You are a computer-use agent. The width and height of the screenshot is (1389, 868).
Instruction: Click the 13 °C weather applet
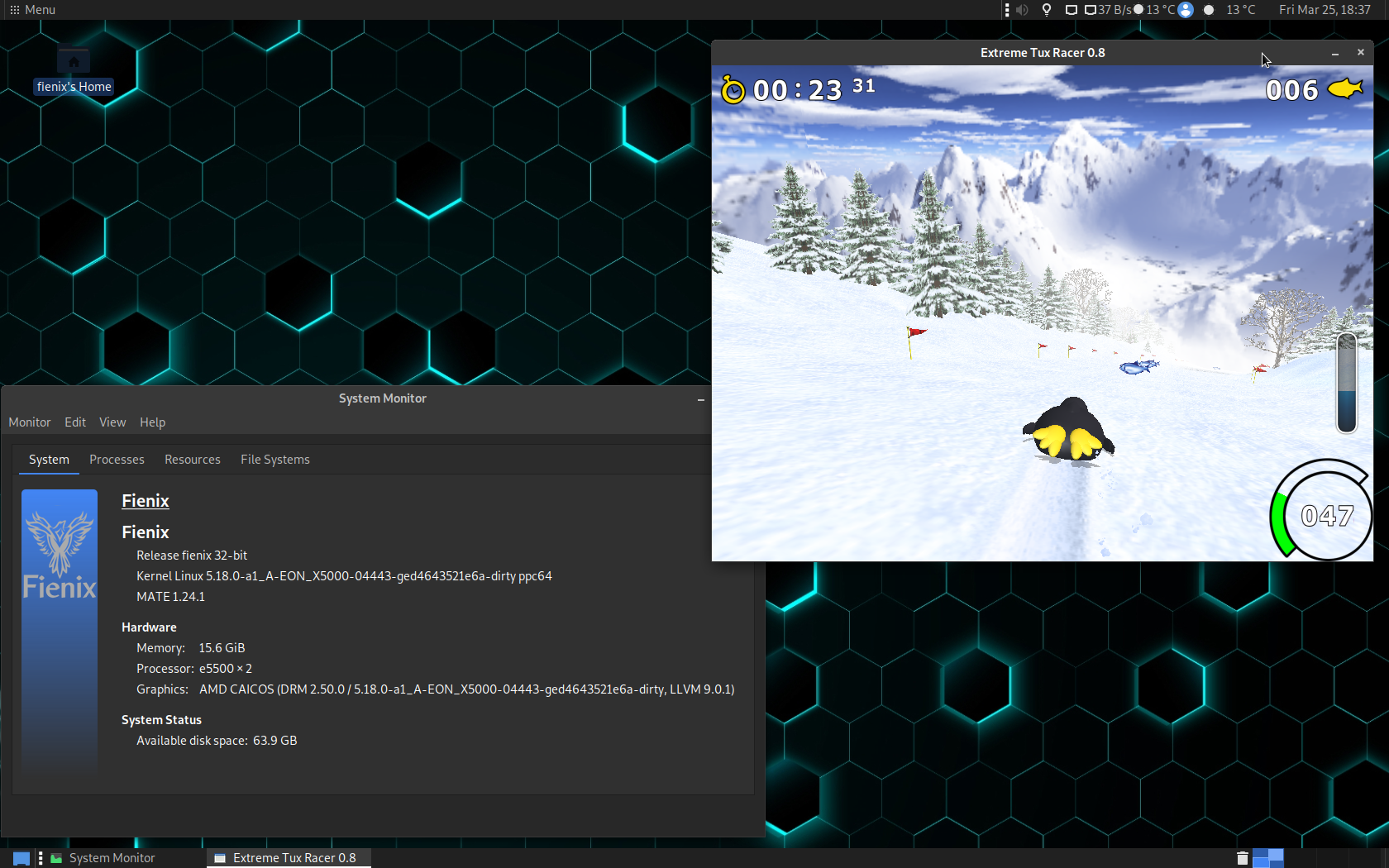coord(1231,10)
